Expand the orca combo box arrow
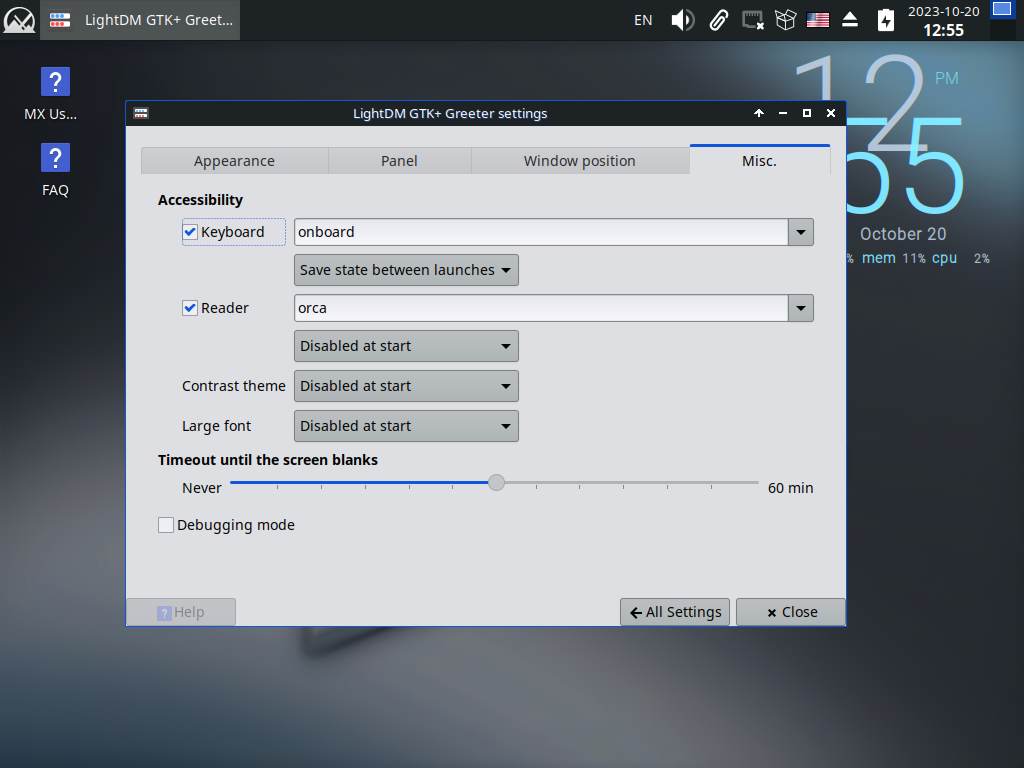The height and width of the screenshot is (768, 1024). click(x=801, y=308)
